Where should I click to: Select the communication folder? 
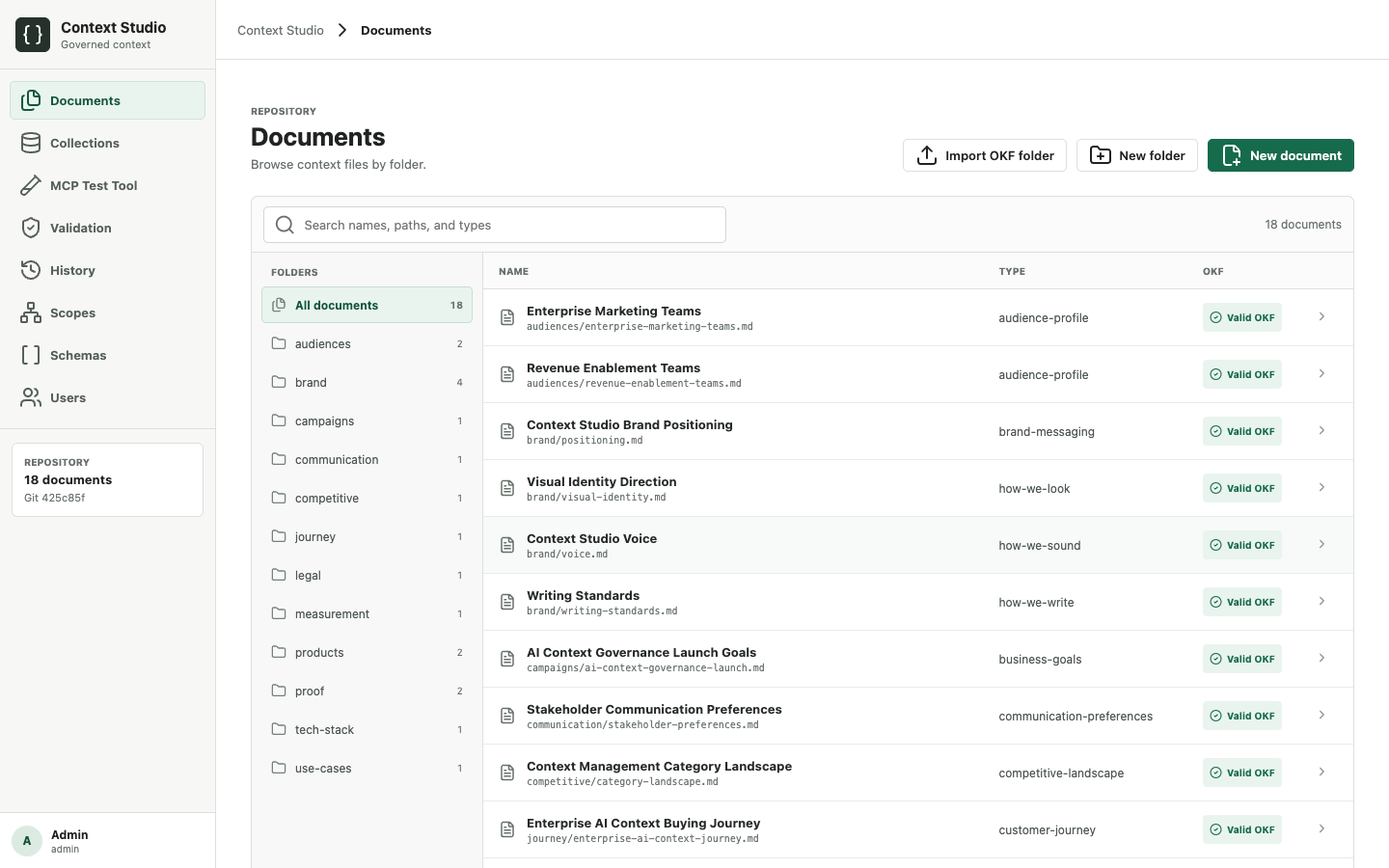tap(367, 459)
